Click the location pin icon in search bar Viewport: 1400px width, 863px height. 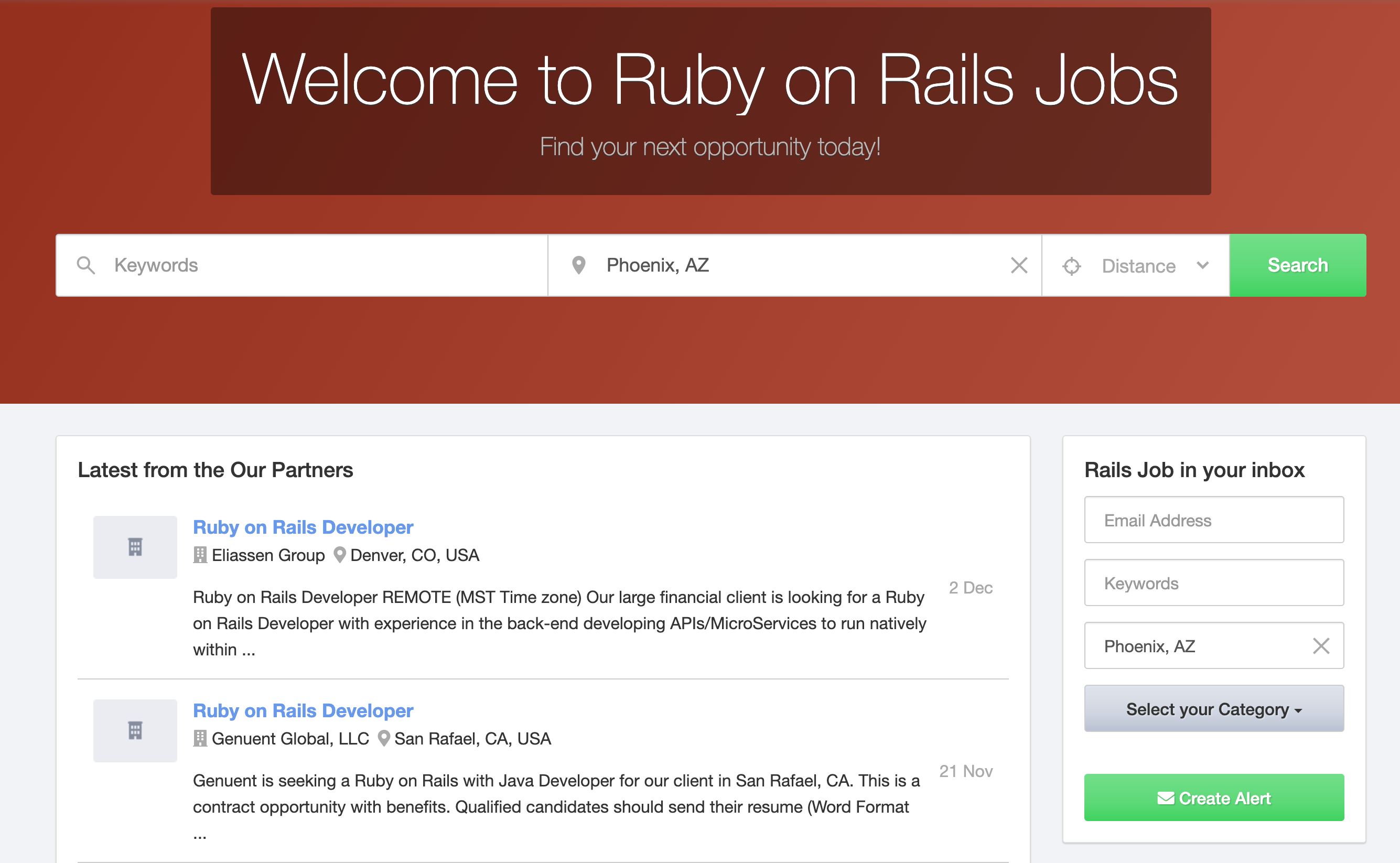pyautogui.click(x=578, y=265)
